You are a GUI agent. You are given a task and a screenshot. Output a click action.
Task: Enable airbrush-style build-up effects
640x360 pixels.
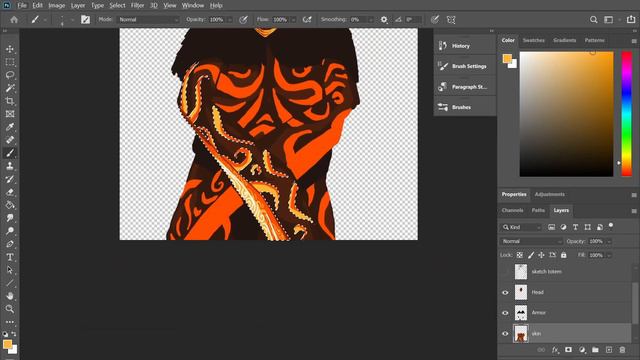click(307, 20)
